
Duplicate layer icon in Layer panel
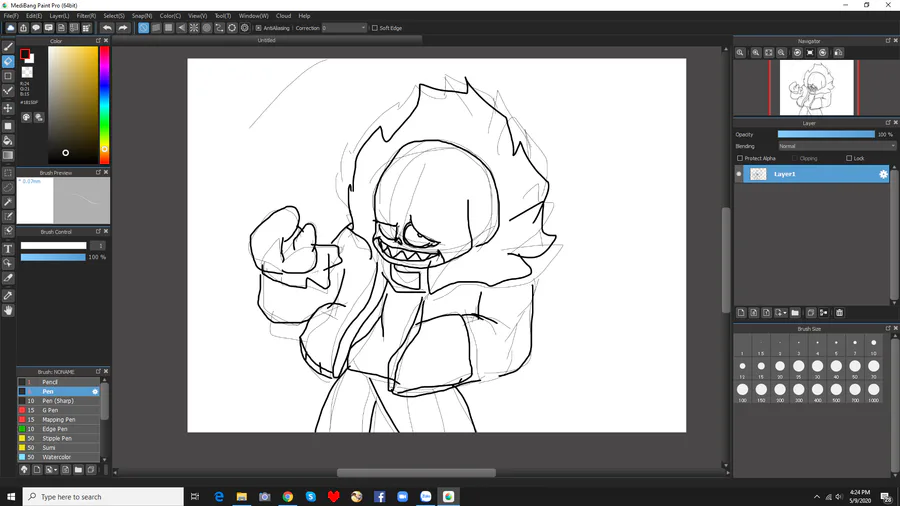810,313
